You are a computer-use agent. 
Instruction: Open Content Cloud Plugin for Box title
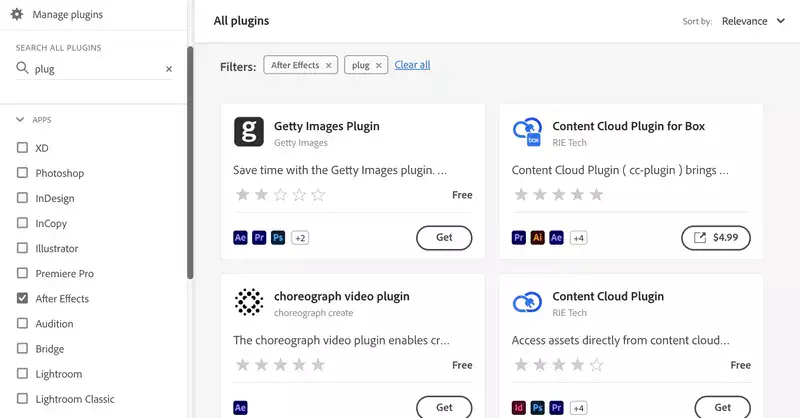[x=629, y=126]
